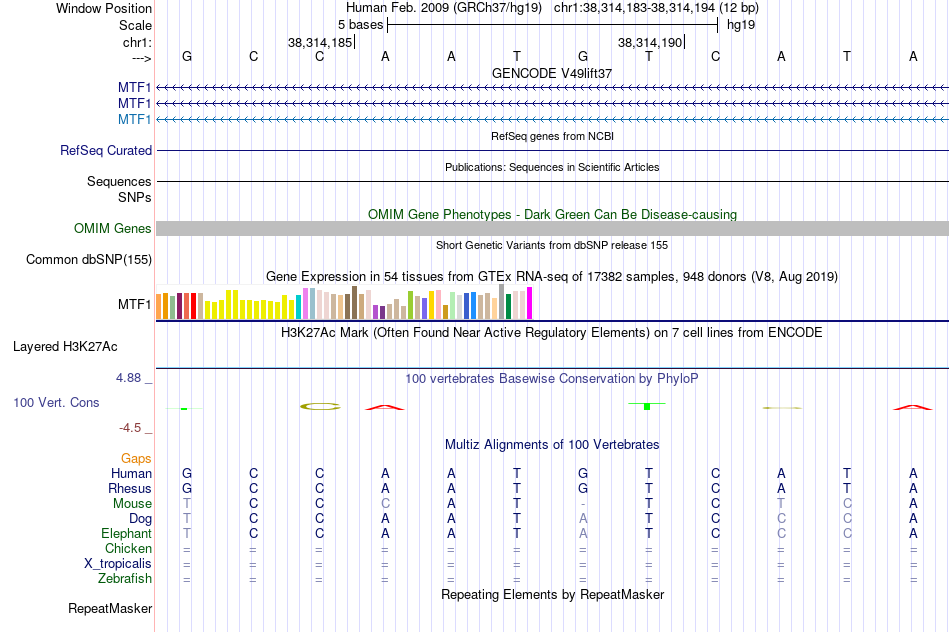The image size is (950, 632).
Task: Click 'Publications: Sequences in Scientific Articles' title
Action: coord(552,167)
